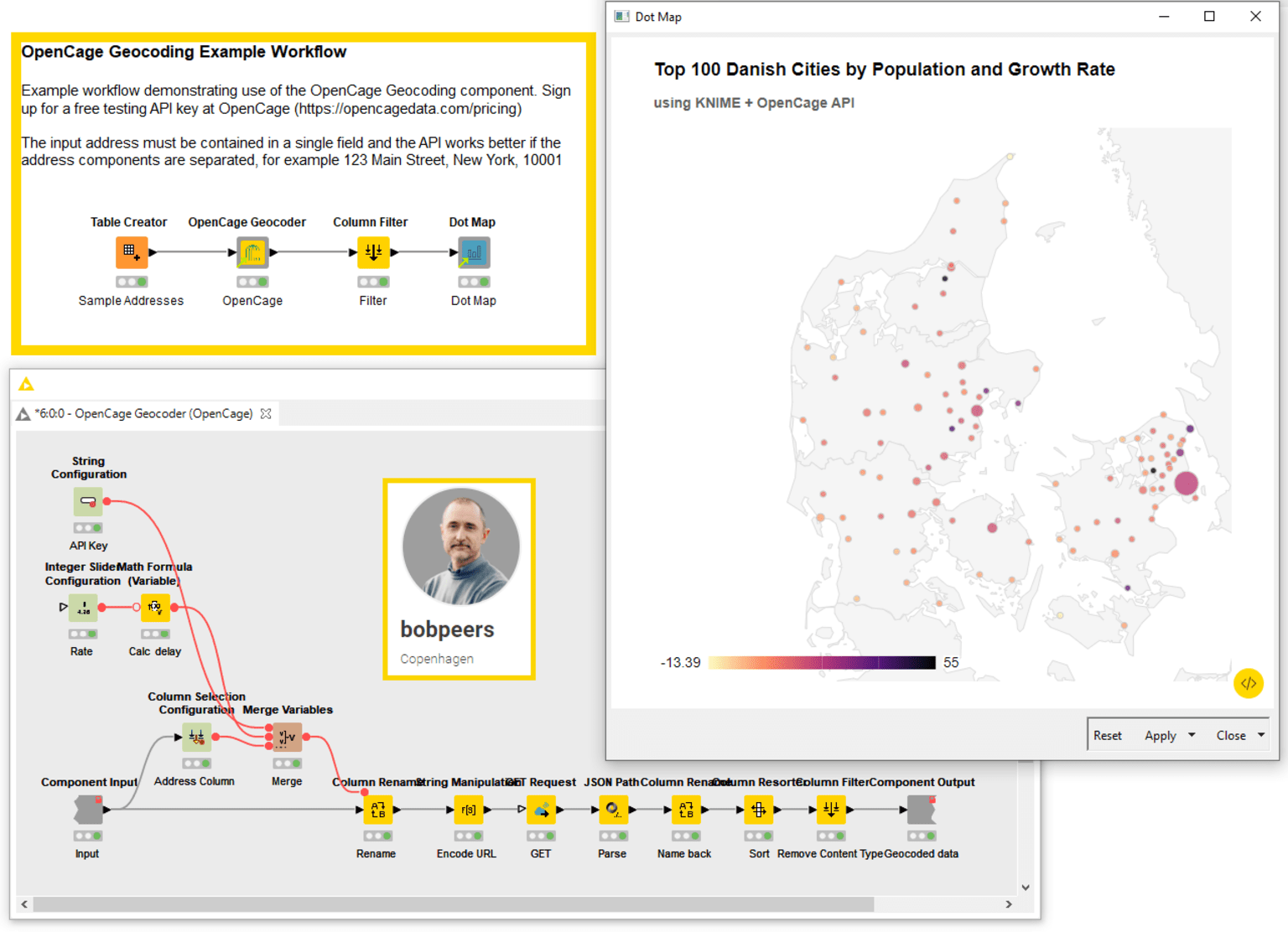Click the legend maximum value 55

pos(951,662)
